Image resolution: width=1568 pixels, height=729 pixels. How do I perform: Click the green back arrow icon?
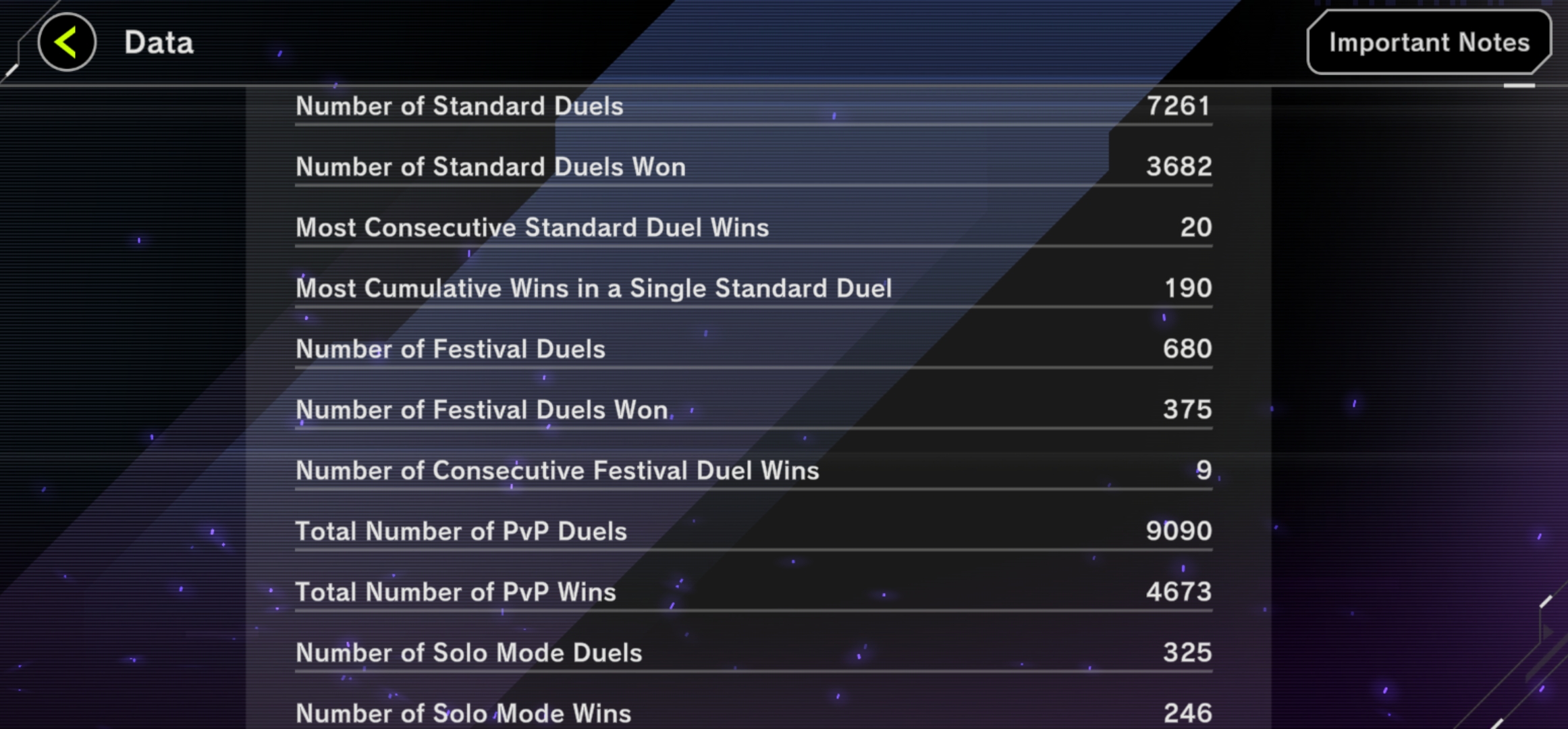(x=66, y=42)
